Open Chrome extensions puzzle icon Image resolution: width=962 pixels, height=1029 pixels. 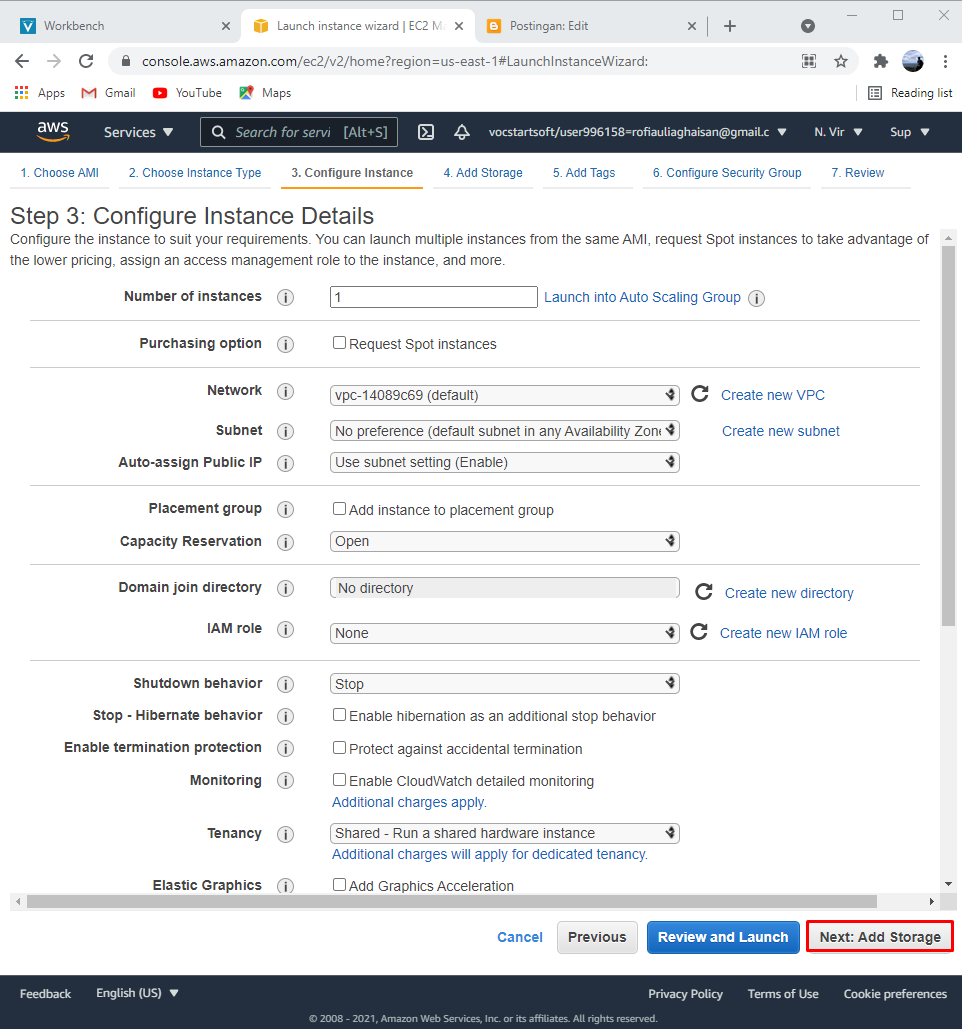tap(881, 61)
